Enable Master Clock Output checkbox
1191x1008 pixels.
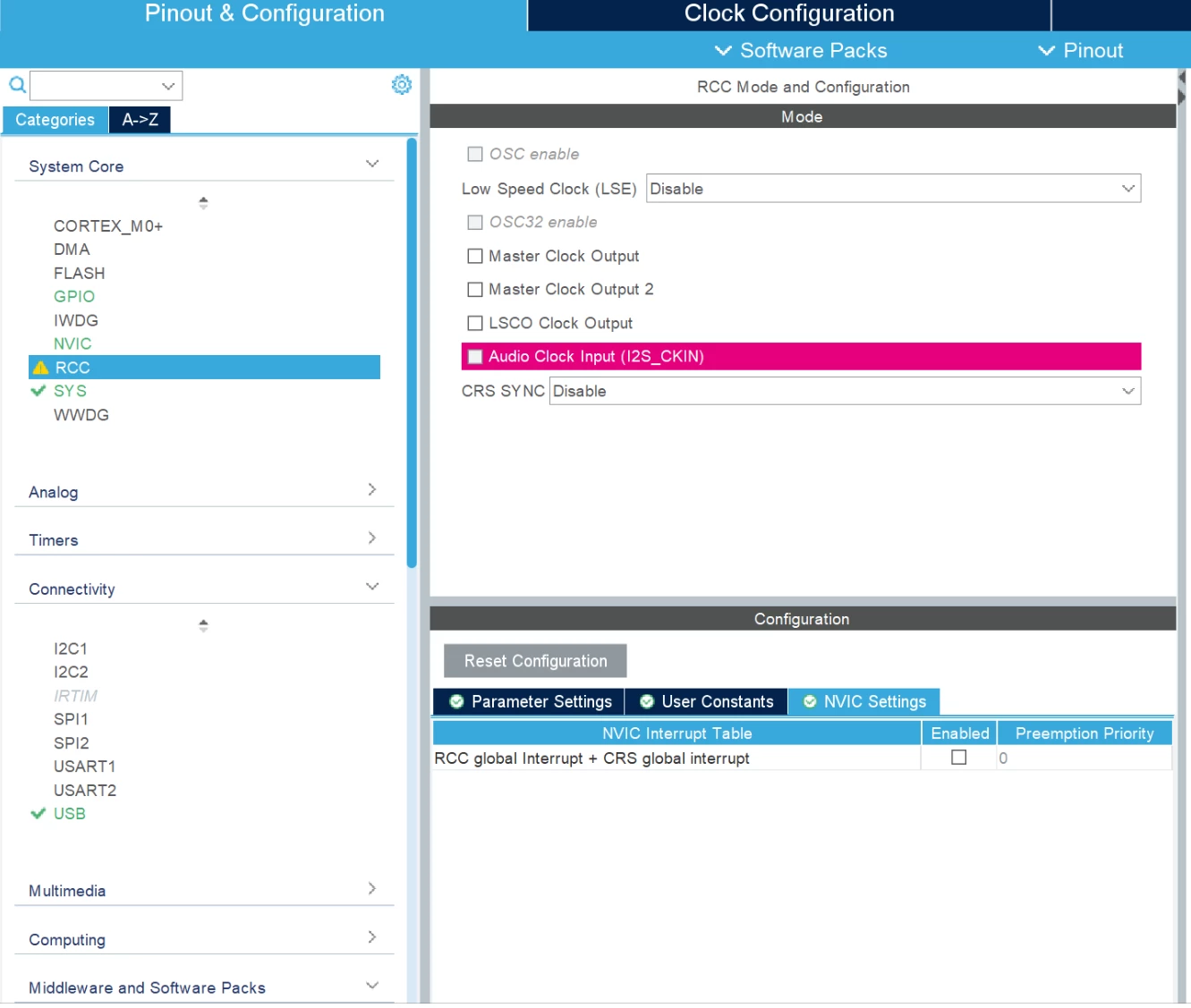(475, 256)
